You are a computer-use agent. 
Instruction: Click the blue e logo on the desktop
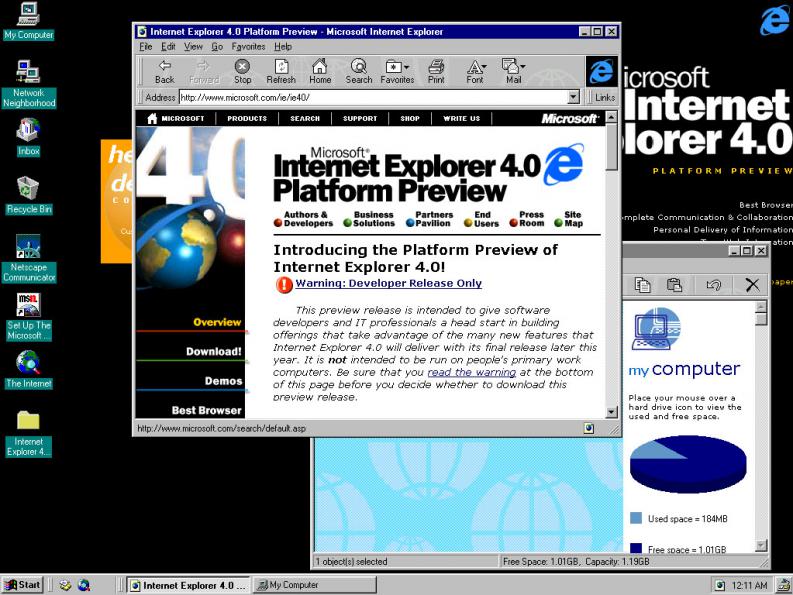(775, 21)
